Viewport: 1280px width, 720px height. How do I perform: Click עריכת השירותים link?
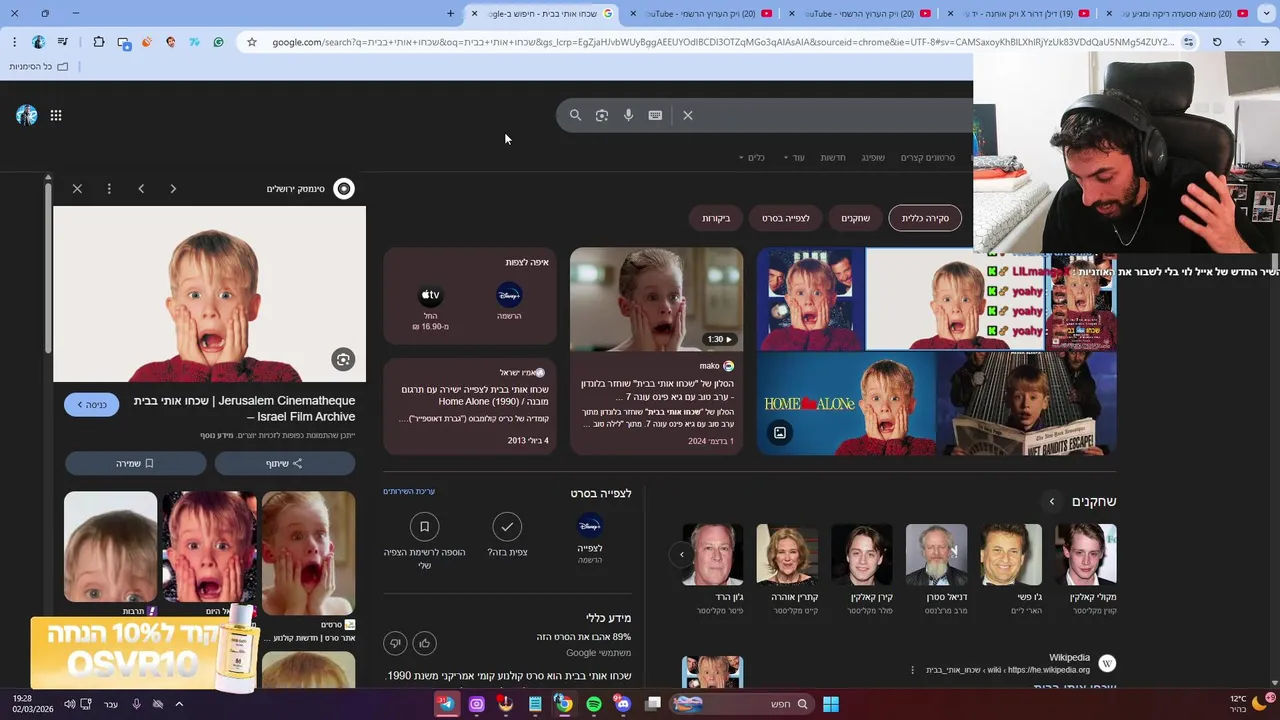[x=409, y=491]
